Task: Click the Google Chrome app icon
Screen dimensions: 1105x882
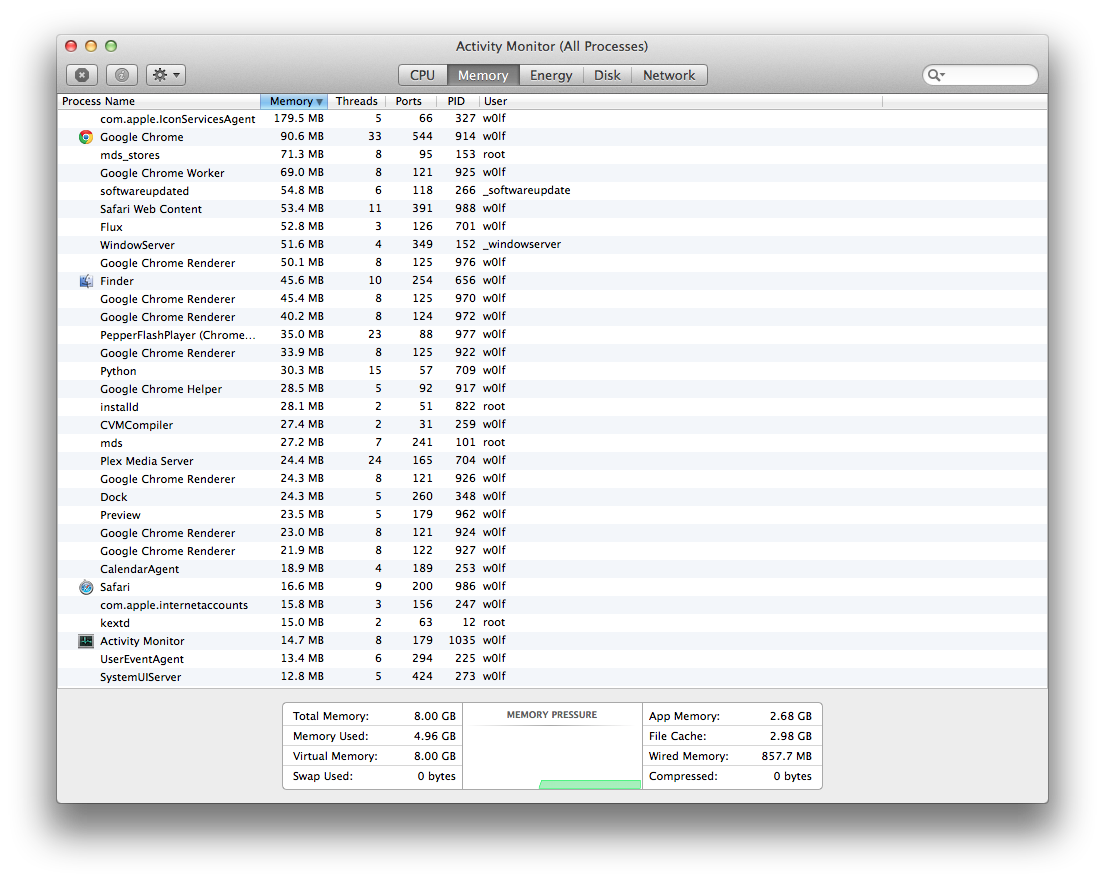Action: (86, 137)
